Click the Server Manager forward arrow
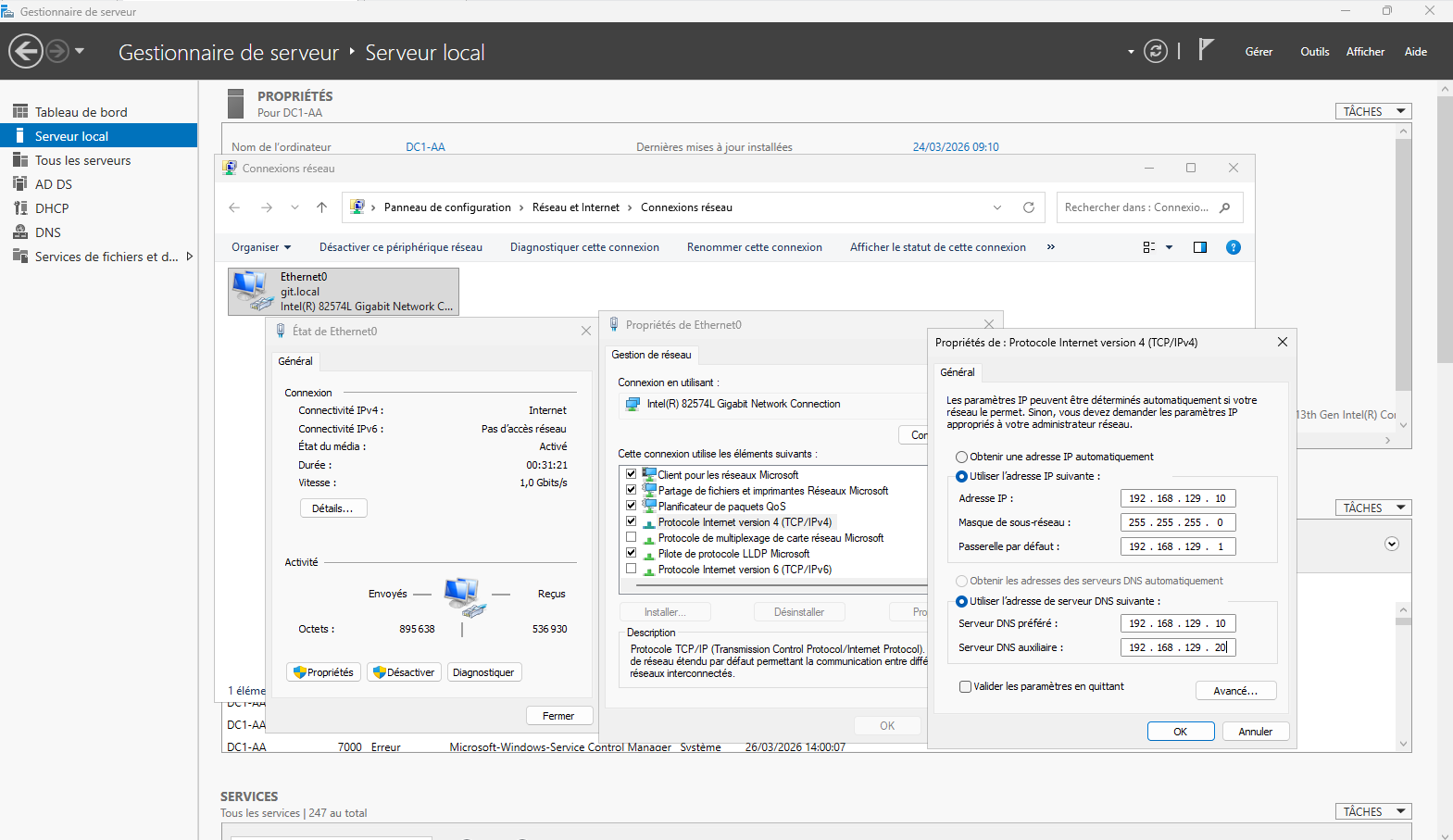 57,51
